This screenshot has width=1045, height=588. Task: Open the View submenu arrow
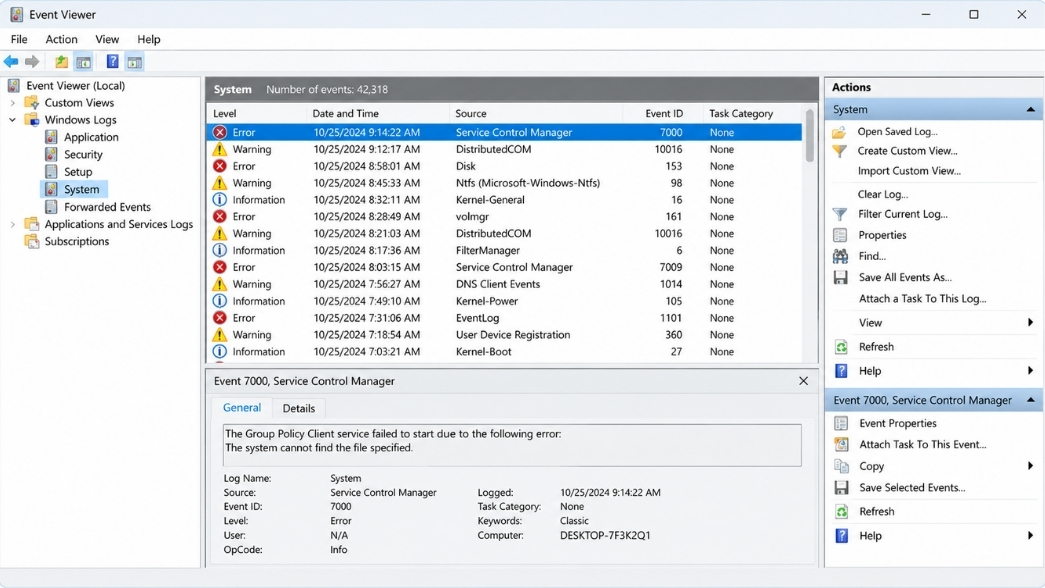tap(1030, 323)
